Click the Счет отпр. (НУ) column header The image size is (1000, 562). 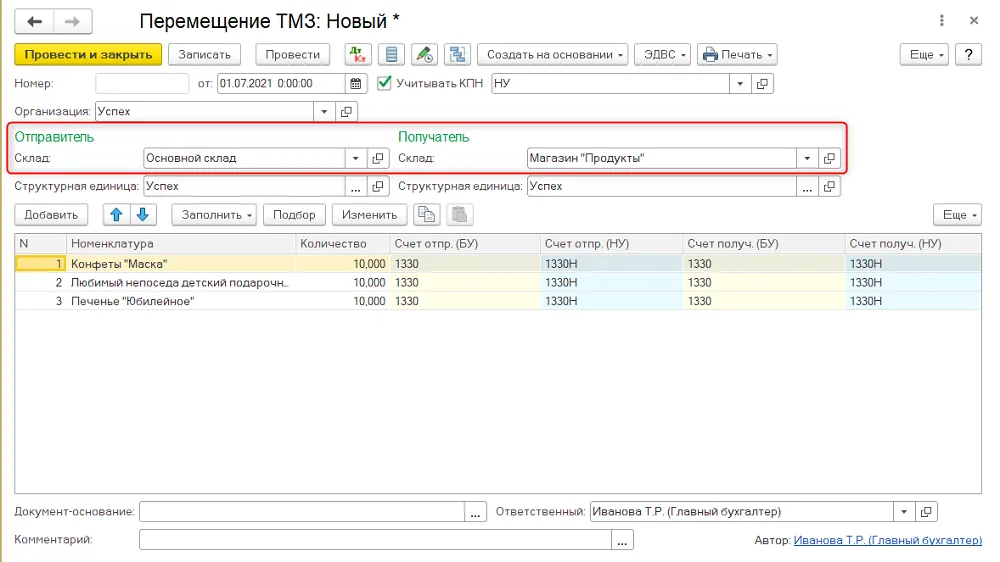tap(611, 244)
